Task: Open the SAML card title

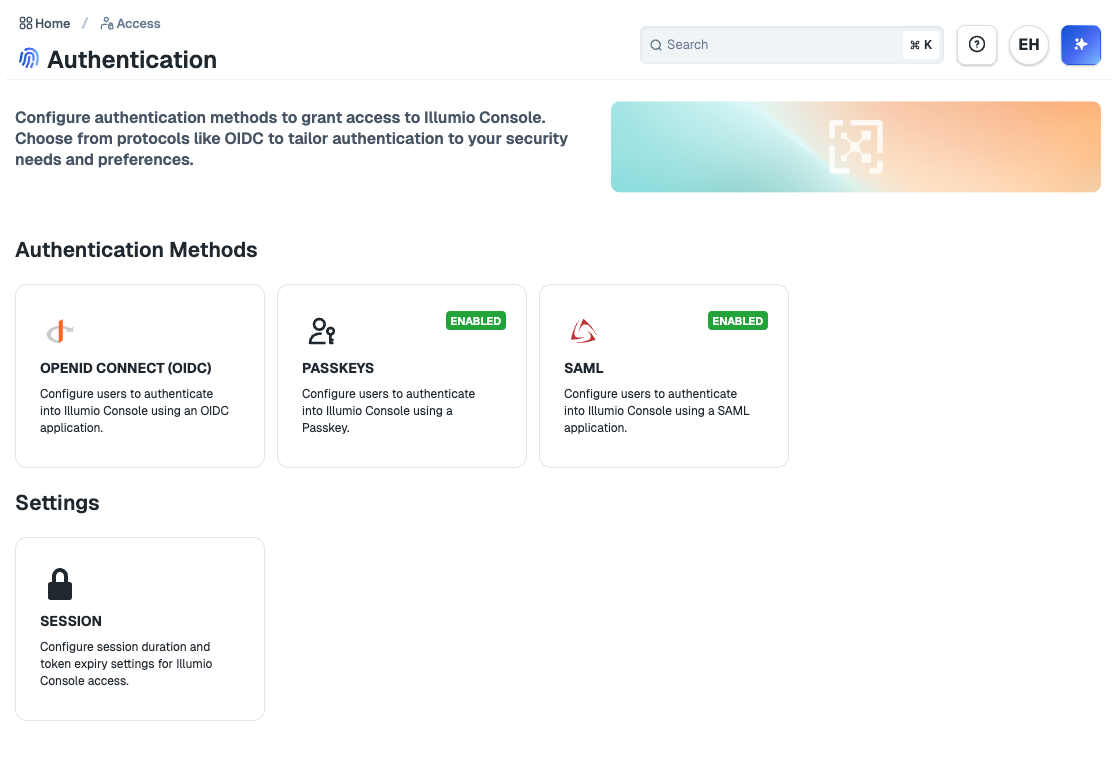Action: (x=584, y=368)
